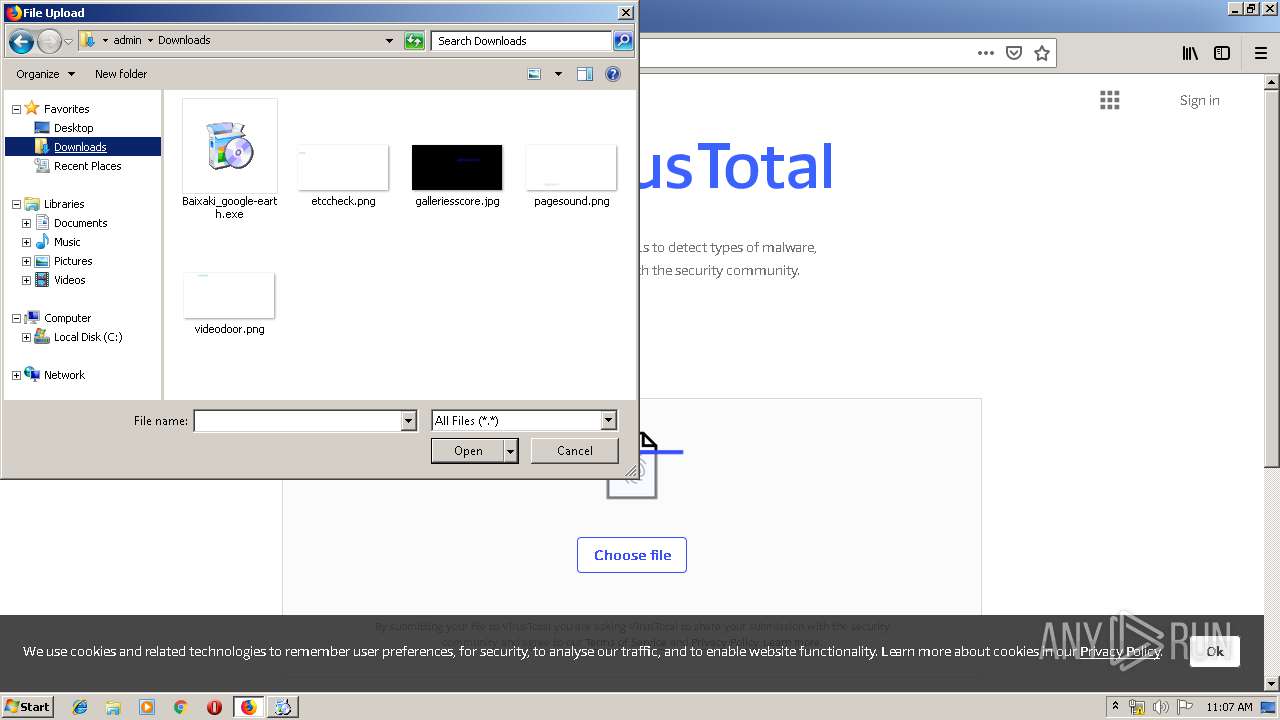Viewport: 1280px width, 720px height.
Task: Toggle Firefox sidebar icon
Action: click(x=1222, y=53)
